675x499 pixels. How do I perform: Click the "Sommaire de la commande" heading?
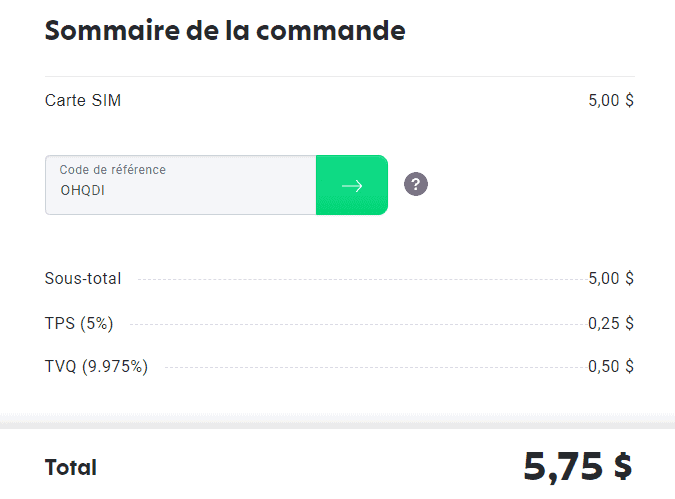[225, 30]
